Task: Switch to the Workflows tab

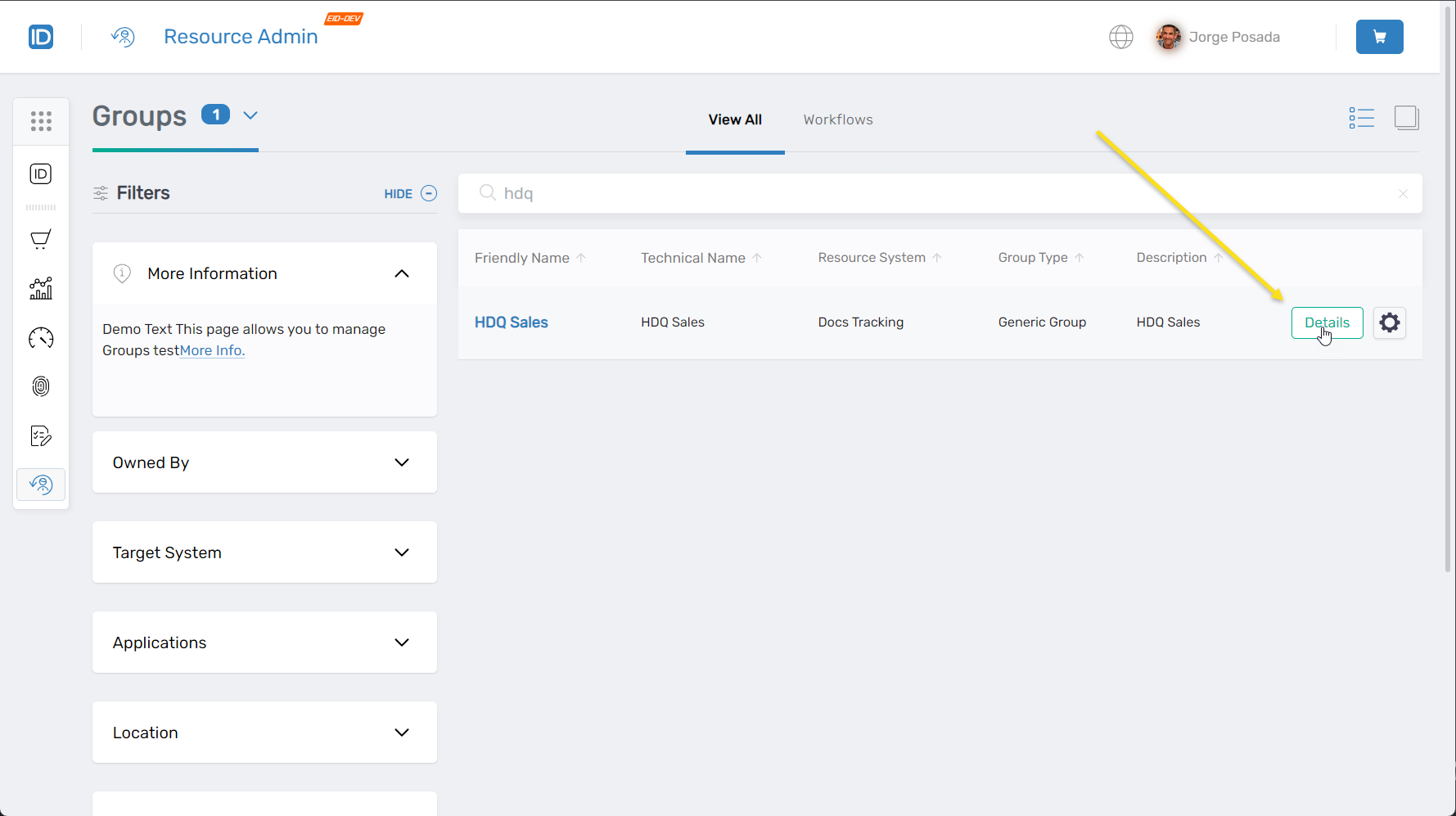Action: click(x=837, y=119)
